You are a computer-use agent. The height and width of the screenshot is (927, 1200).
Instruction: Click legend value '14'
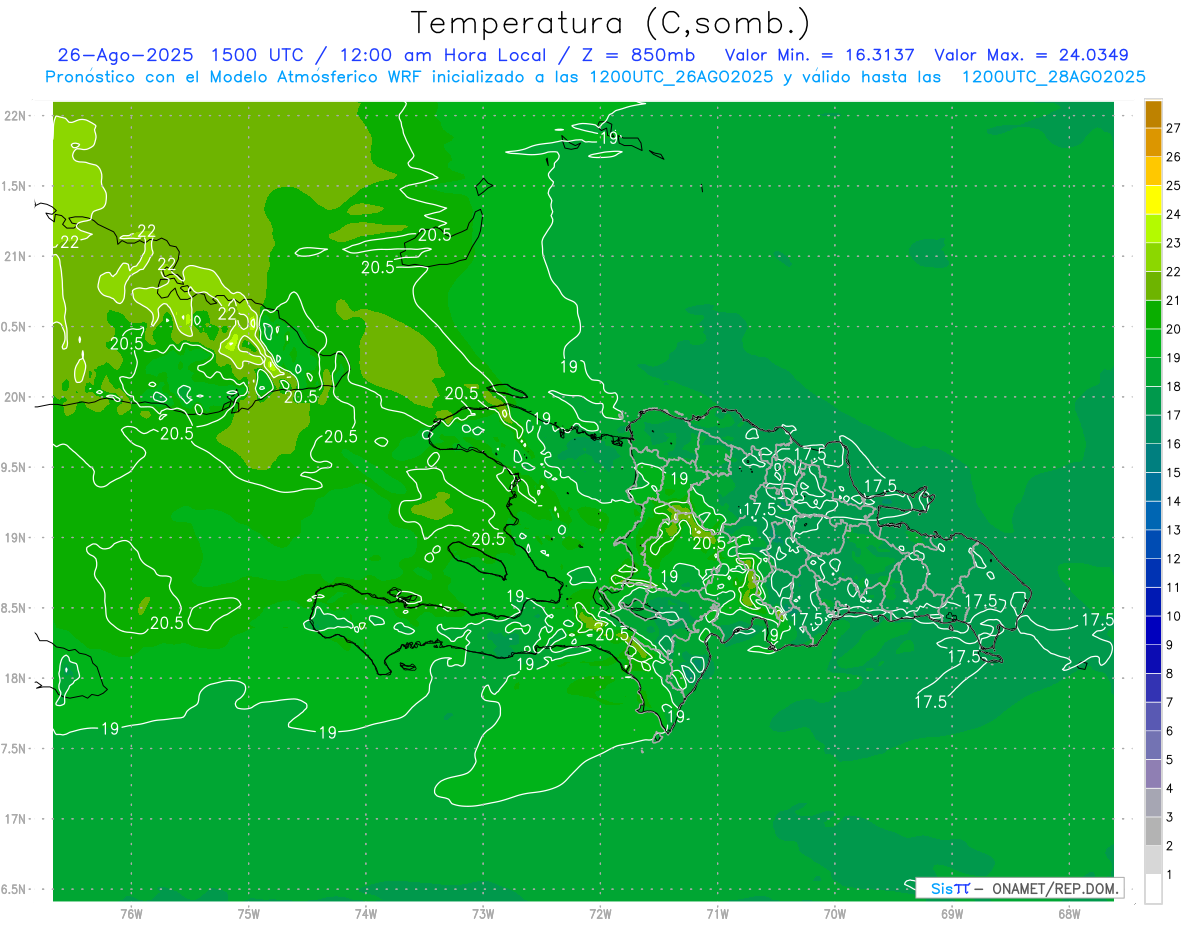[1173, 501]
